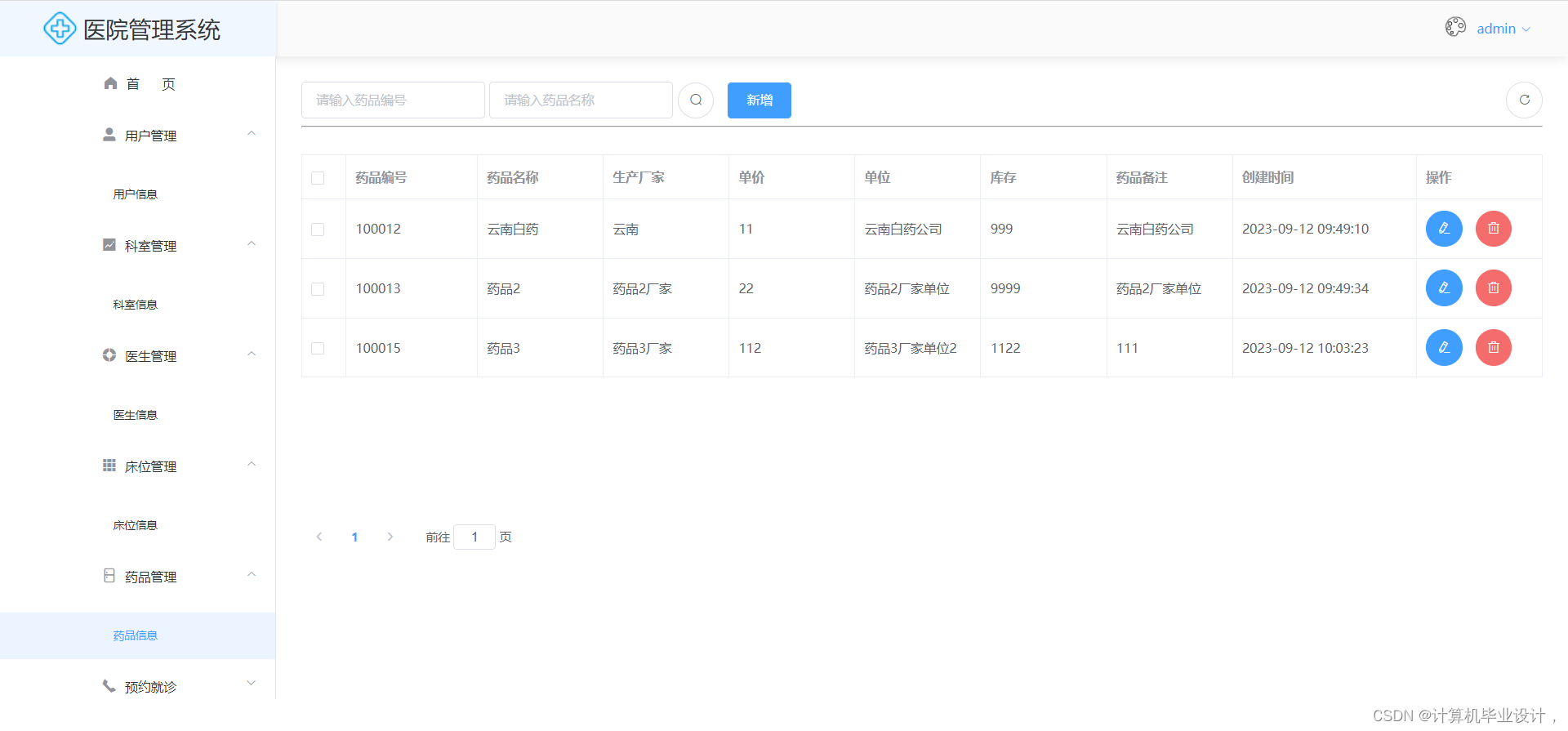Collapse the 科室管理 menu chevron

[252, 243]
